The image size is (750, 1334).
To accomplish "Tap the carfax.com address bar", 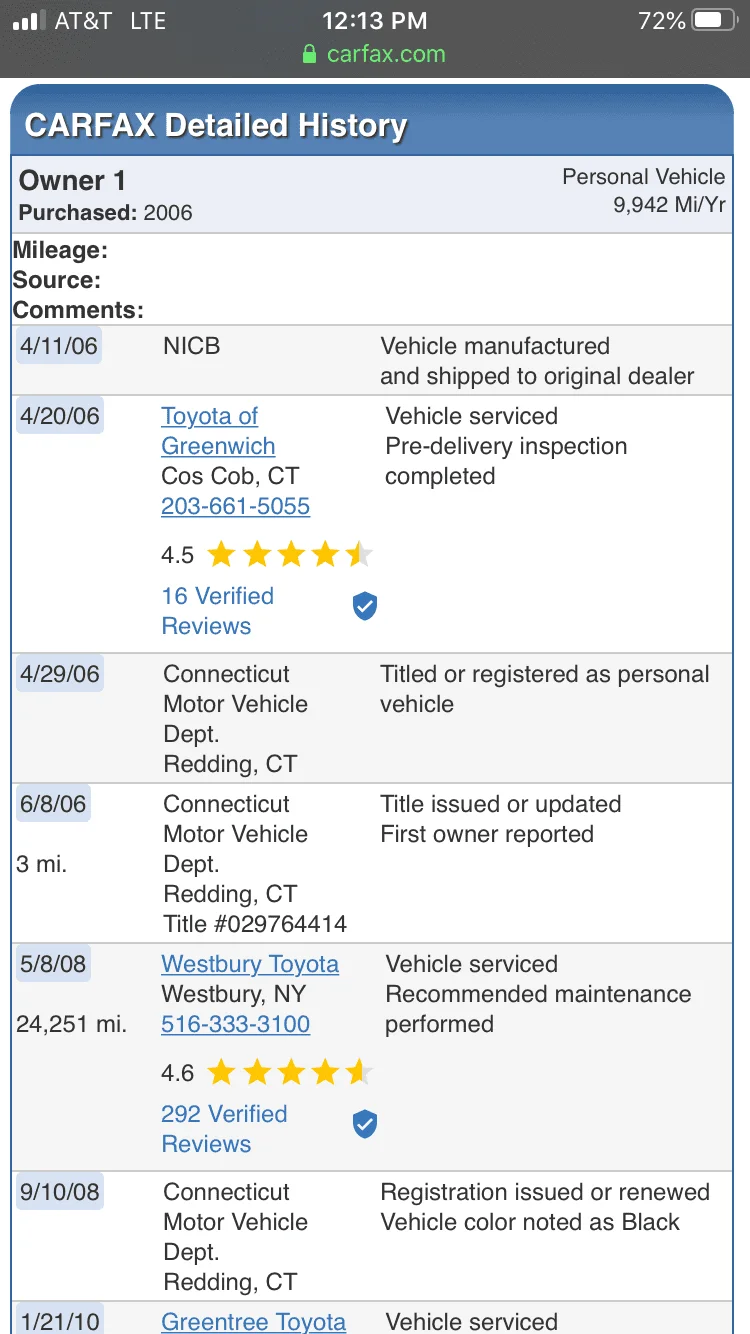I will pos(375,54).
